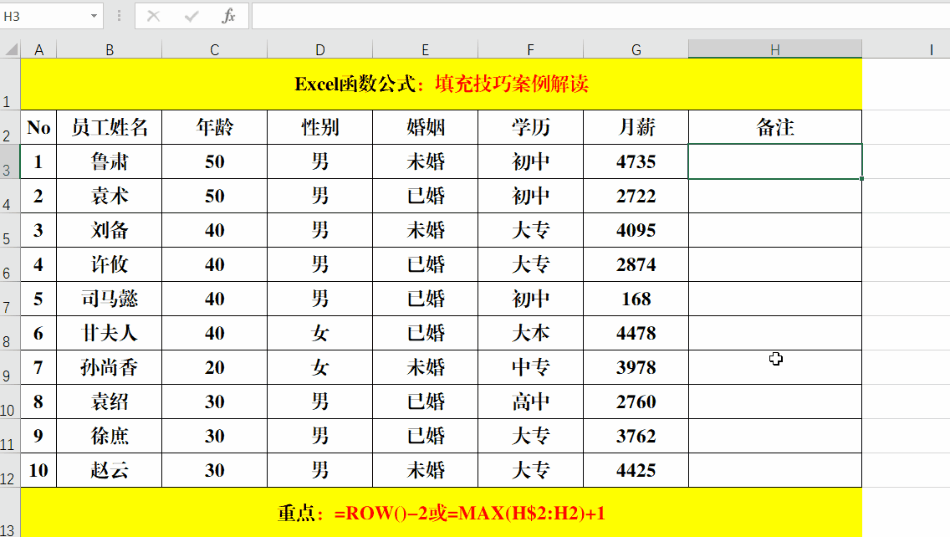Click inside the formula bar input
This screenshot has height=537, width=950.
[x=600, y=16]
